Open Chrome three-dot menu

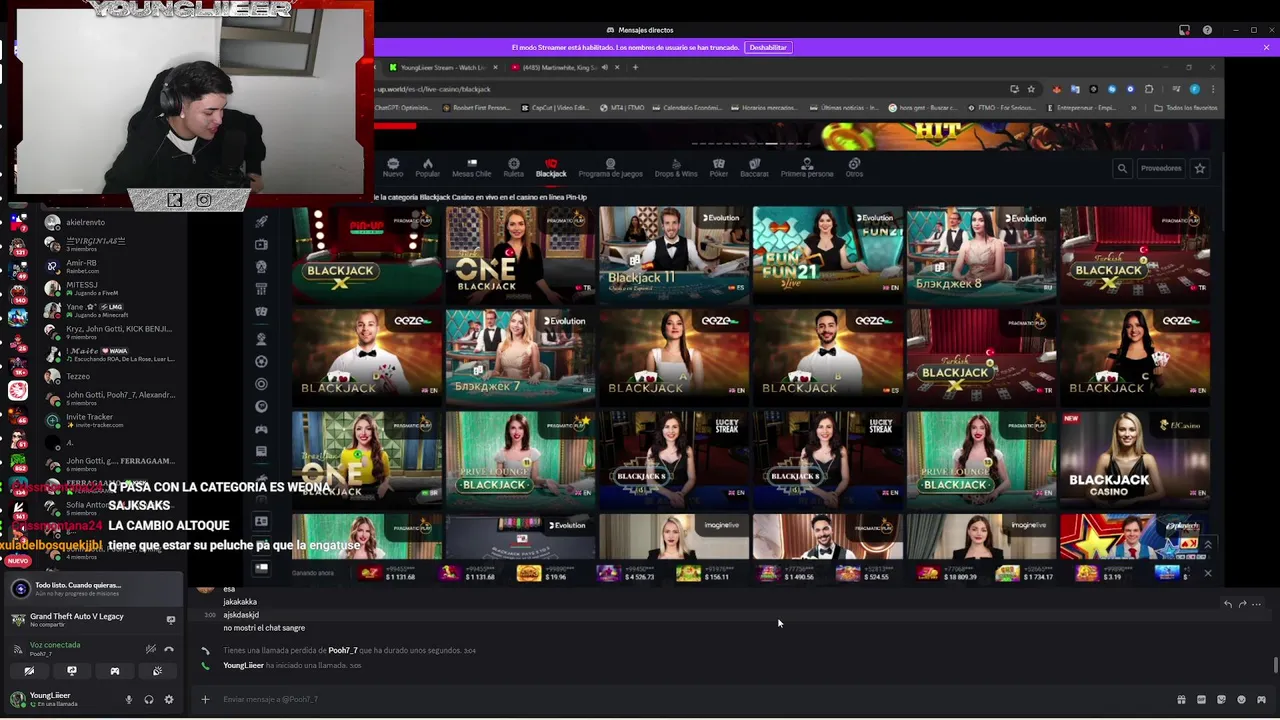1212,89
